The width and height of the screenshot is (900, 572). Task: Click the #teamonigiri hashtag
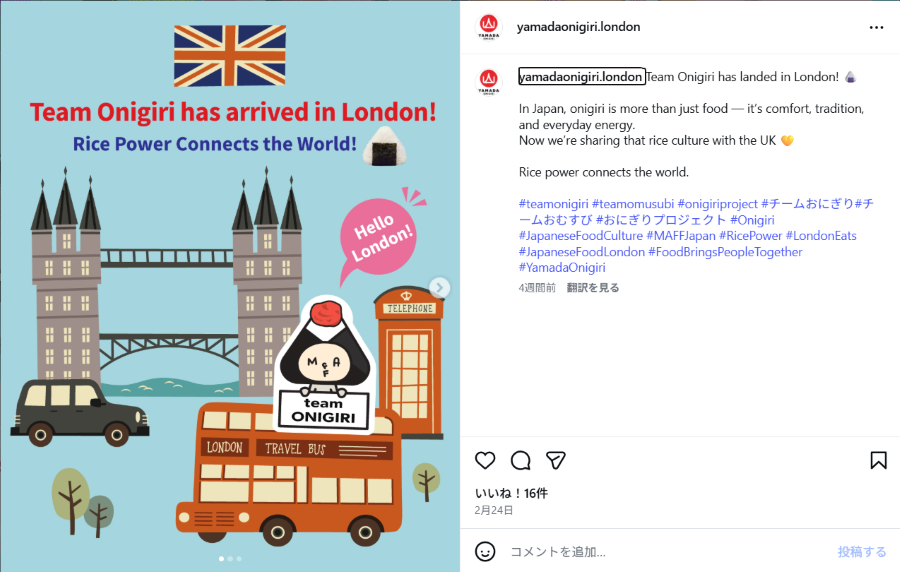pos(553,204)
